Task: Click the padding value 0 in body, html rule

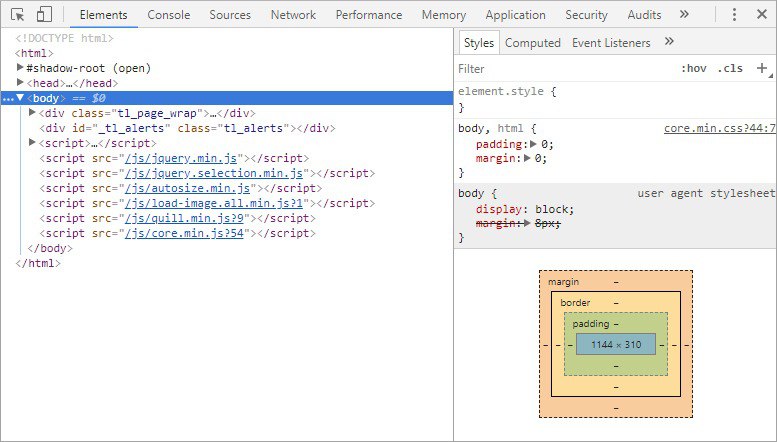Action: 547,144
